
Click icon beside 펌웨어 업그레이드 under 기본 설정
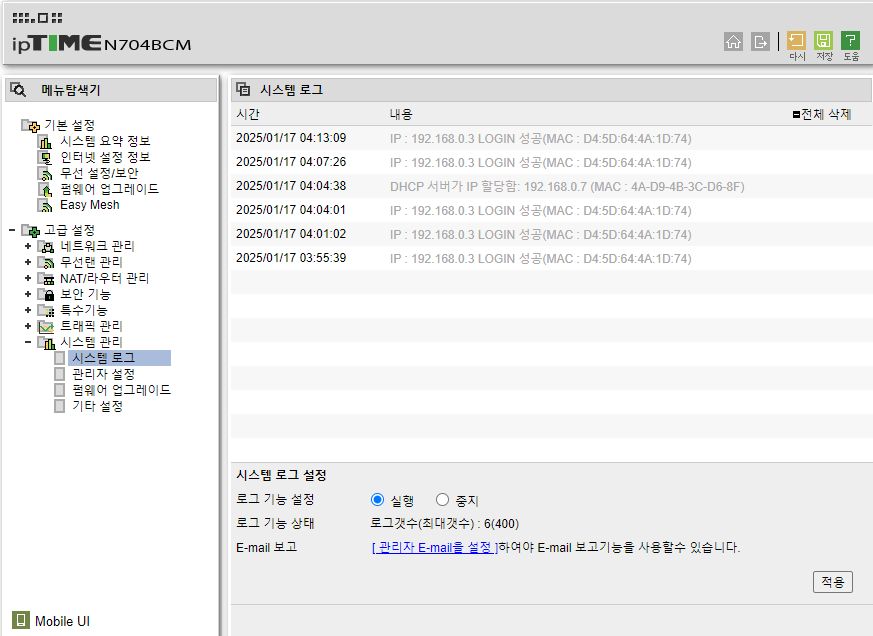click(45, 189)
